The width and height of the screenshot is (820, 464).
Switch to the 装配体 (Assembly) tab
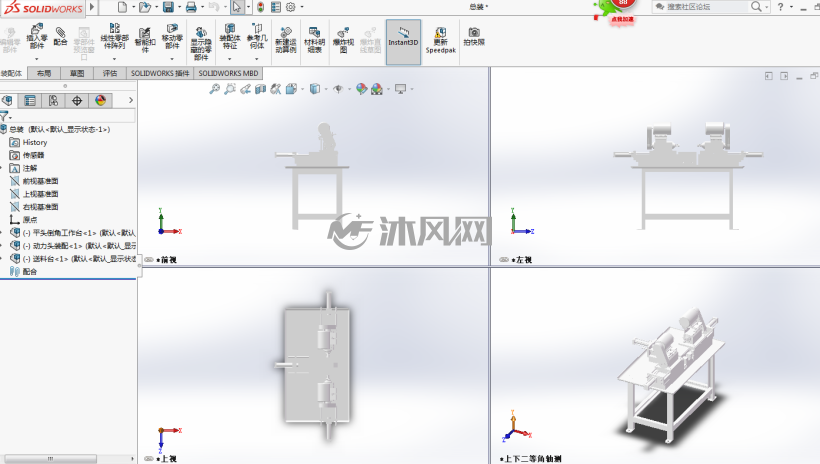coord(13,73)
